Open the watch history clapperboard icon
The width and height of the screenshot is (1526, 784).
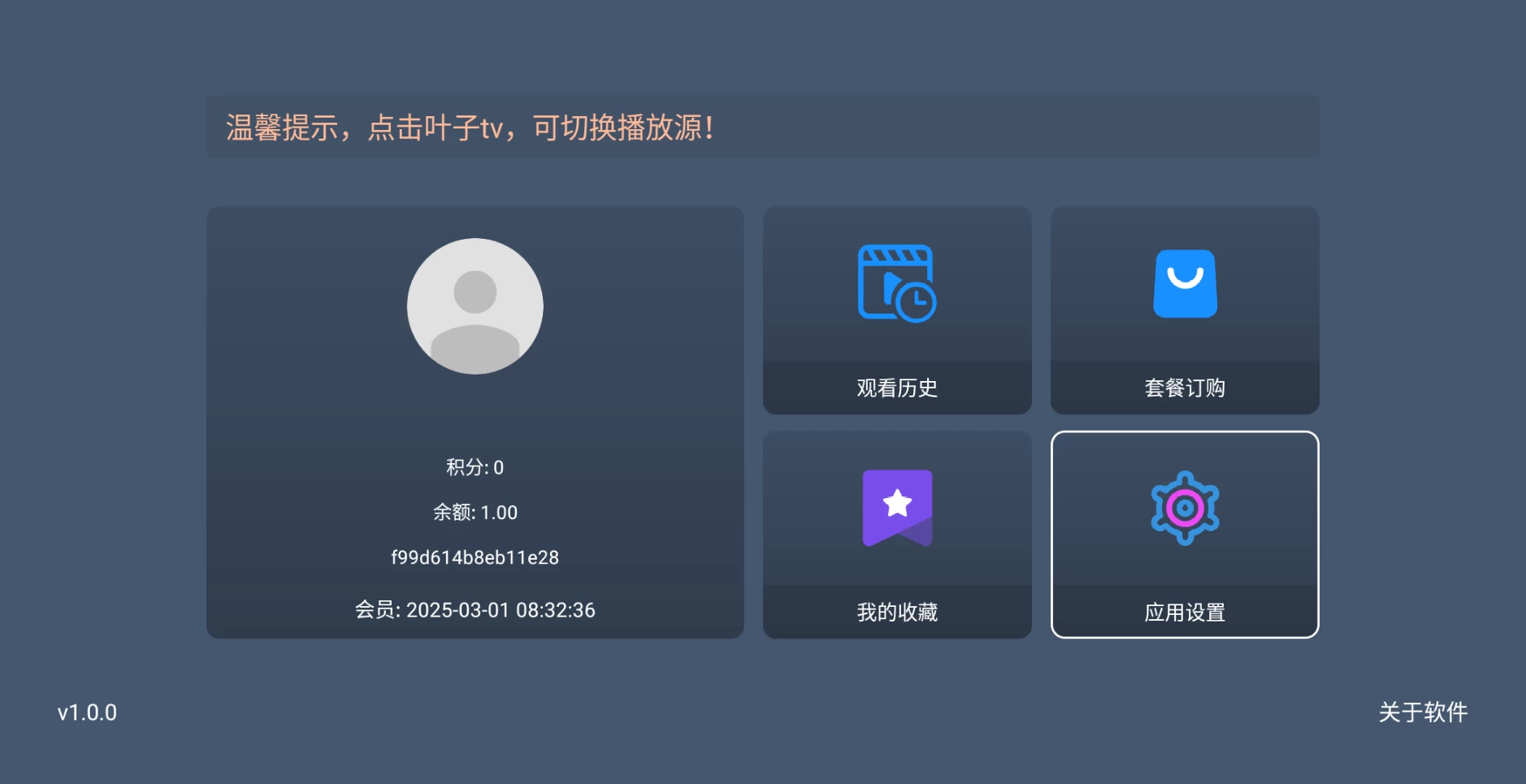(897, 284)
